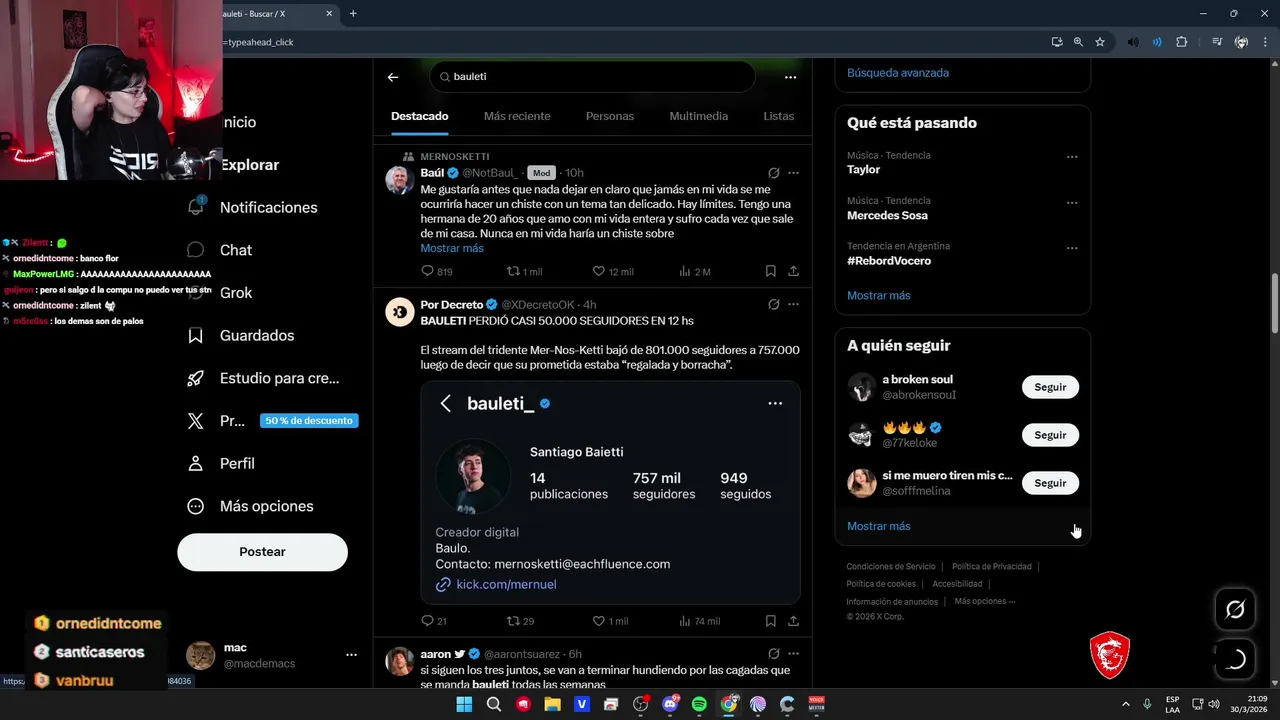
Task: Follow the @sofffmelina account
Action: pyautogui.click(x=1050, y=483)
